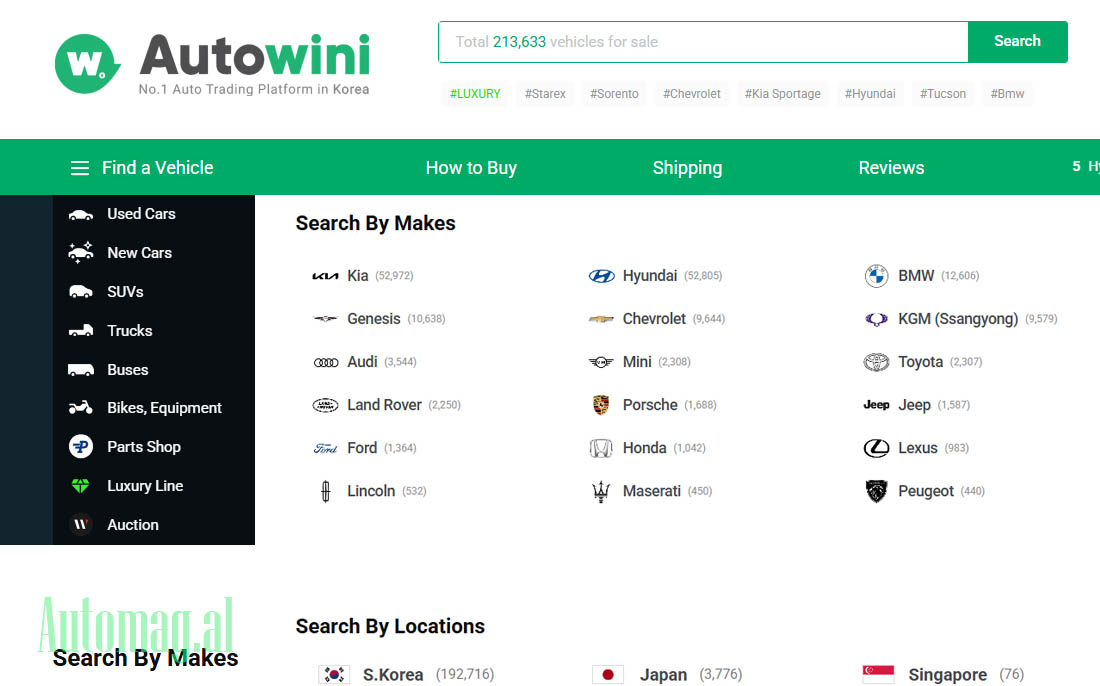Click the Hyundai logo icon

click(x=601, y=276)
